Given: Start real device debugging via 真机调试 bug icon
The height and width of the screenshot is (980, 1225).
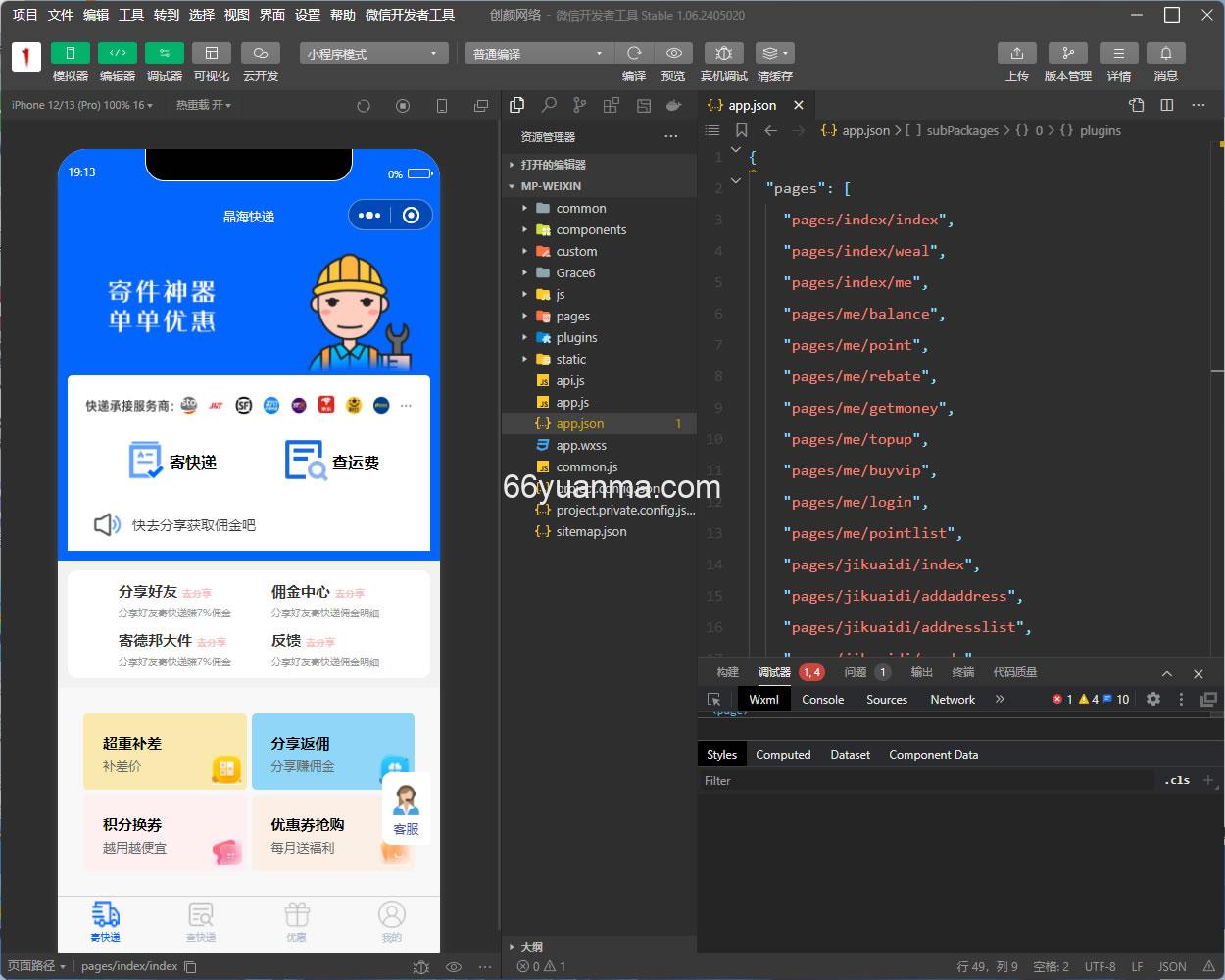Looking at the screenshot, I should [725, 53].
